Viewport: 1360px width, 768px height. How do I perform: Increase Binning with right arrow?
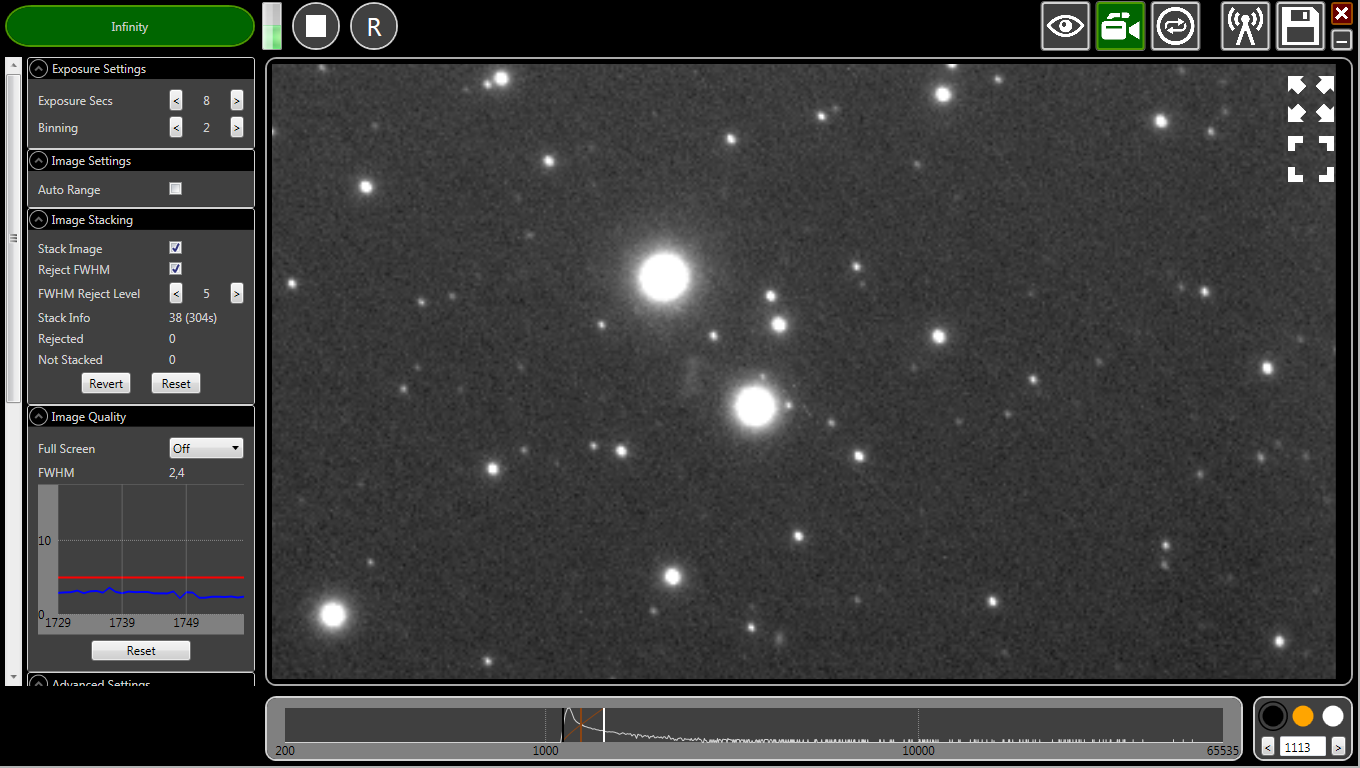237,127
